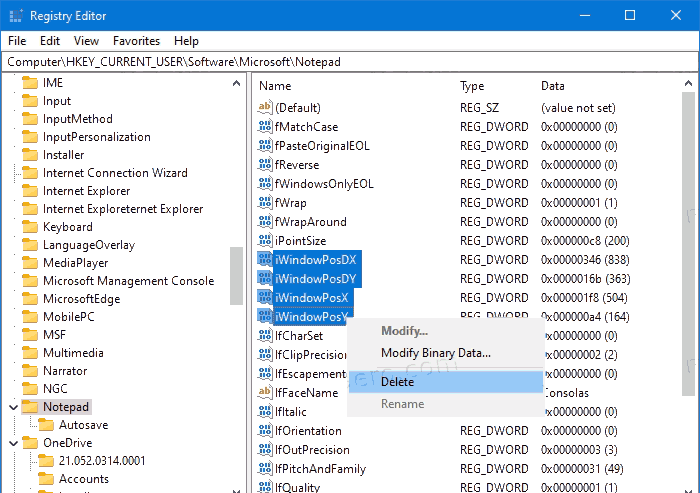This screenshot has height=493, width=700.
Task: Select the InputMethod key
Action: click(x=78, y=119)
